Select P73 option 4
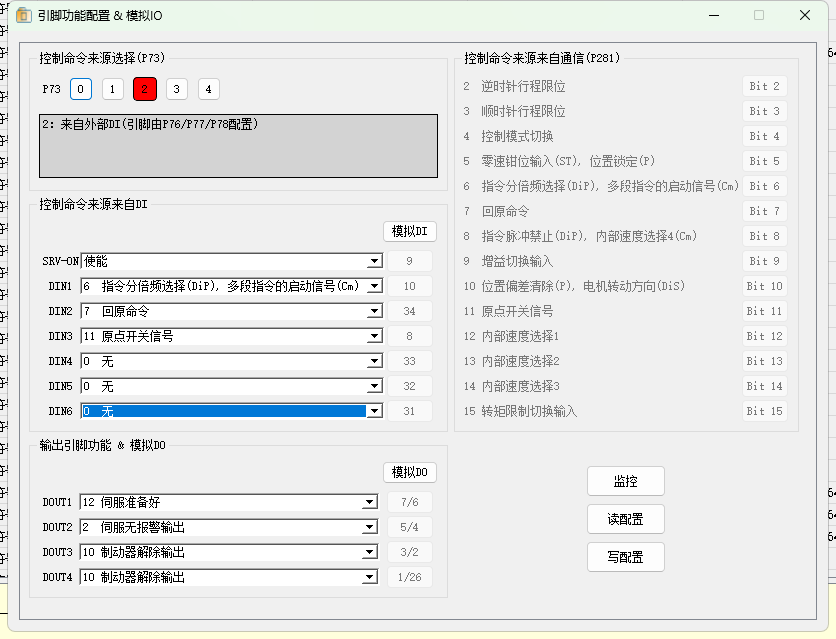 click(x=208, y=89)
